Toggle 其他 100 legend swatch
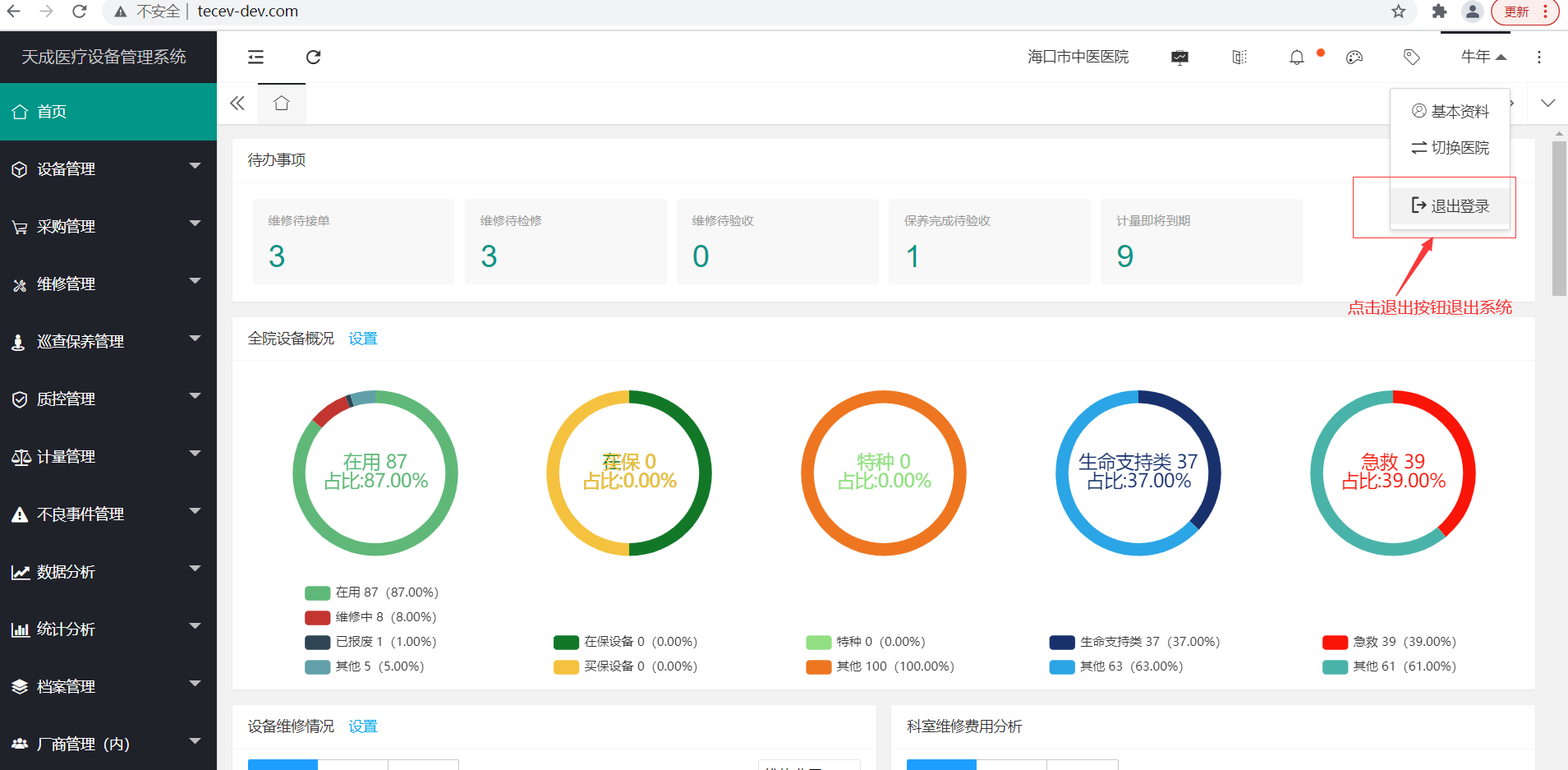1568x770 pixels. point(819,666)
